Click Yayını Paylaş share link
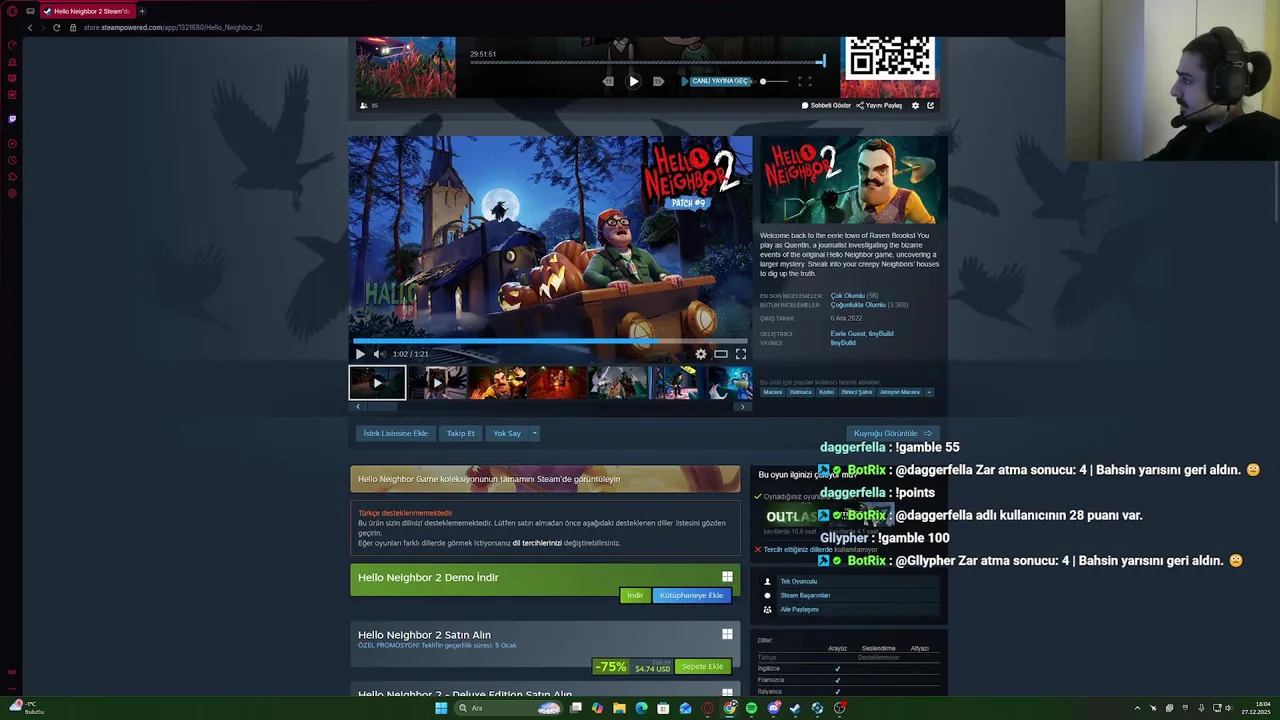Image resolution: width=1280 pixels, height=720 pixels. (880, 105)
